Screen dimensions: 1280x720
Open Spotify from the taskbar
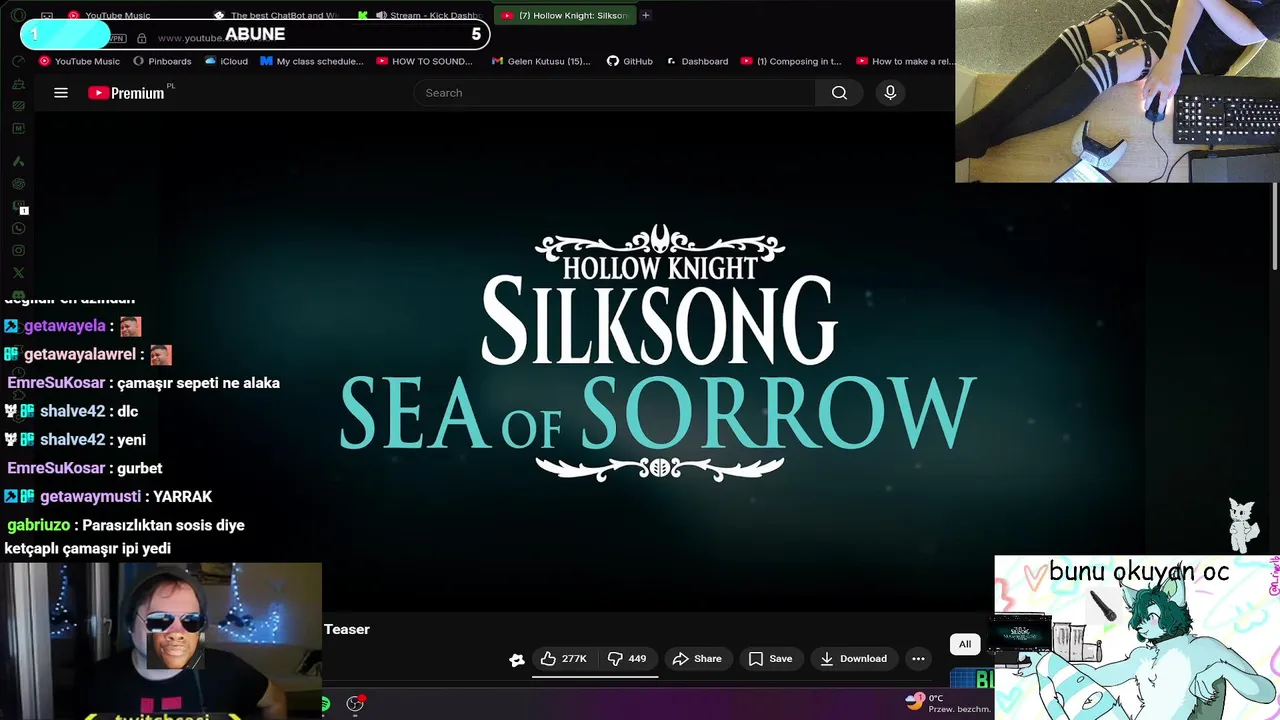coord(326,704)
